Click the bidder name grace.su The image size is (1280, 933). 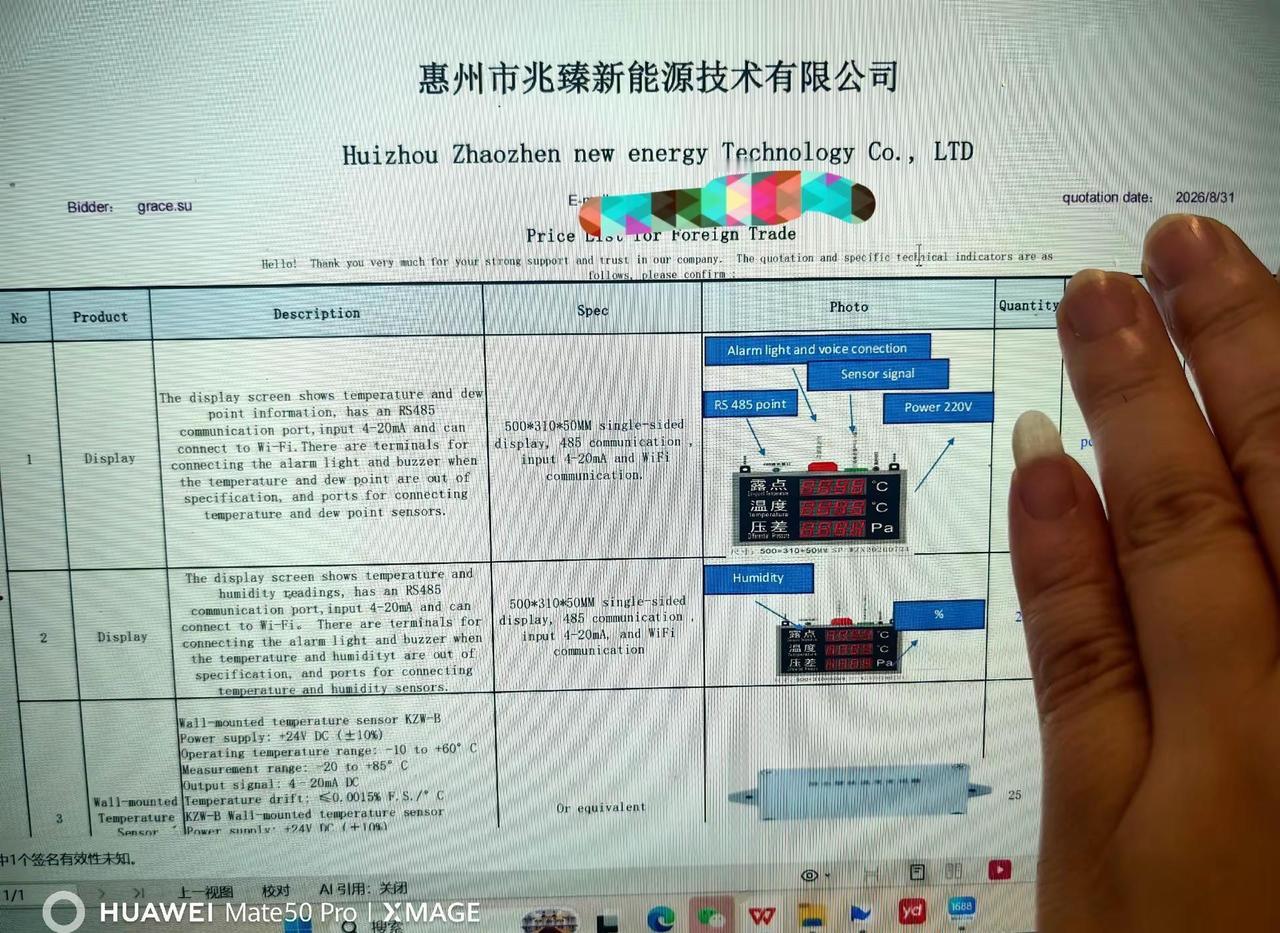pos(164,207)
